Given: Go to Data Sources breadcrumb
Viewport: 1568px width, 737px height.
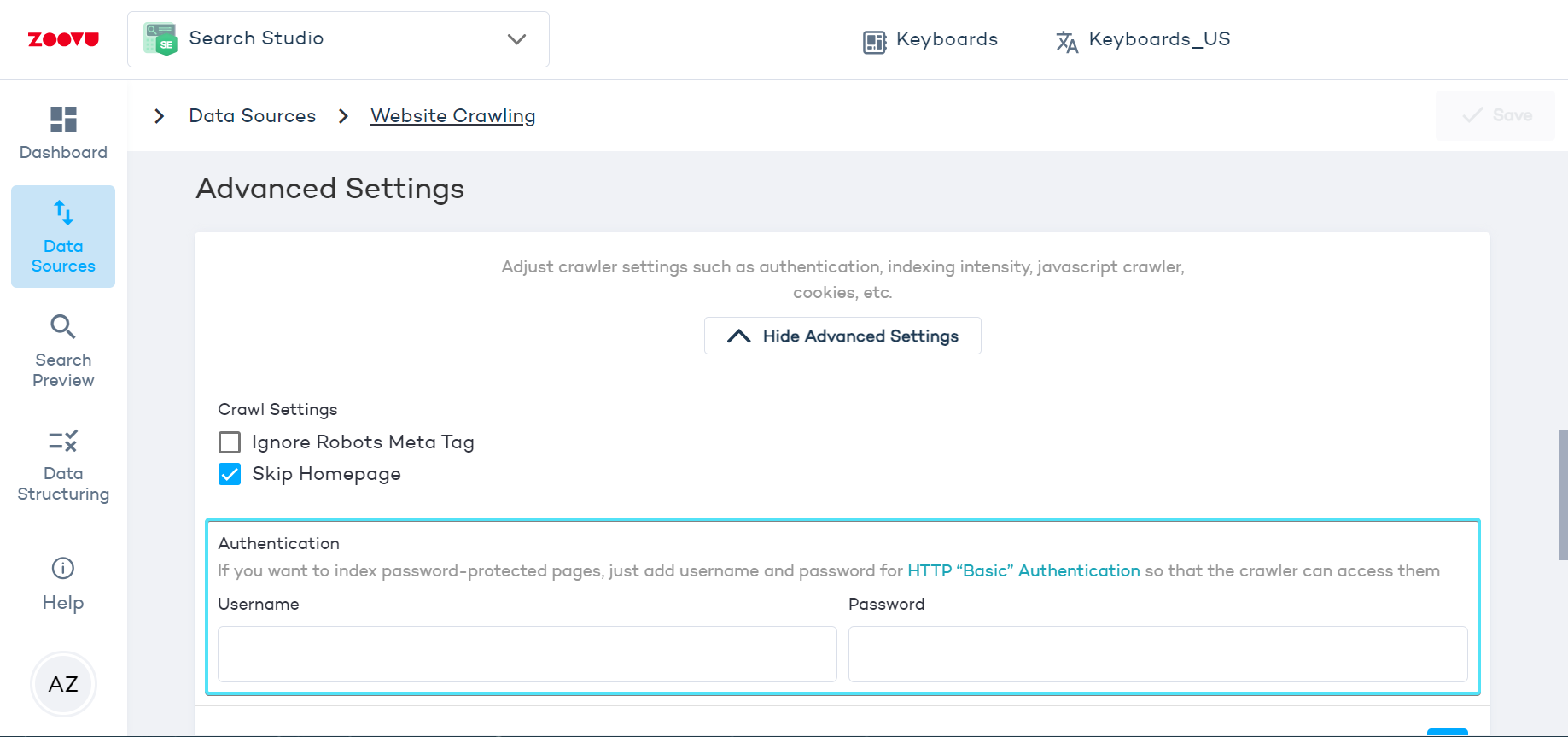Looking at the screenshot, I should click(x=253, y=116).
